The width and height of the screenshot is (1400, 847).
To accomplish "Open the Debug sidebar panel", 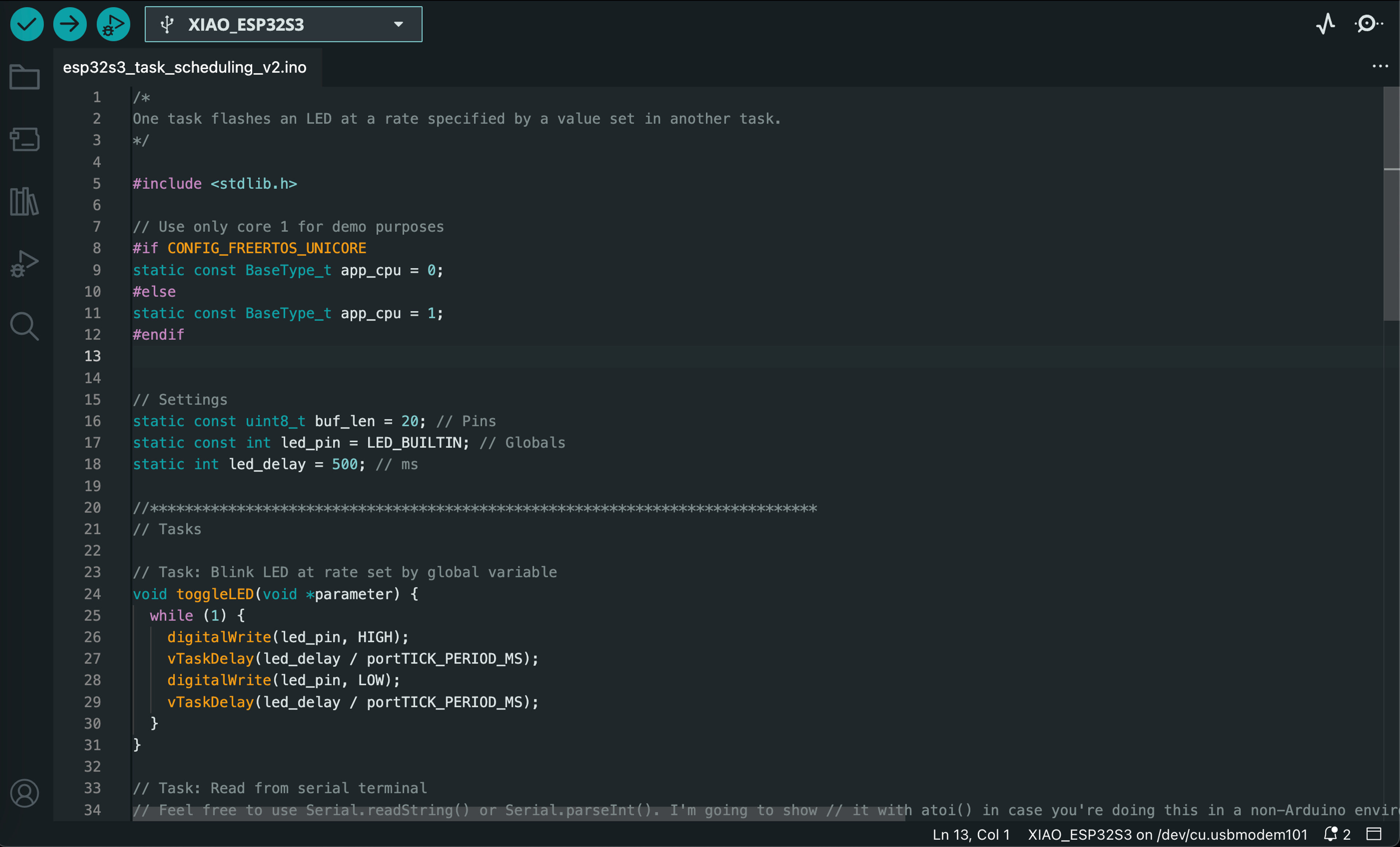I will click(24, 264).
